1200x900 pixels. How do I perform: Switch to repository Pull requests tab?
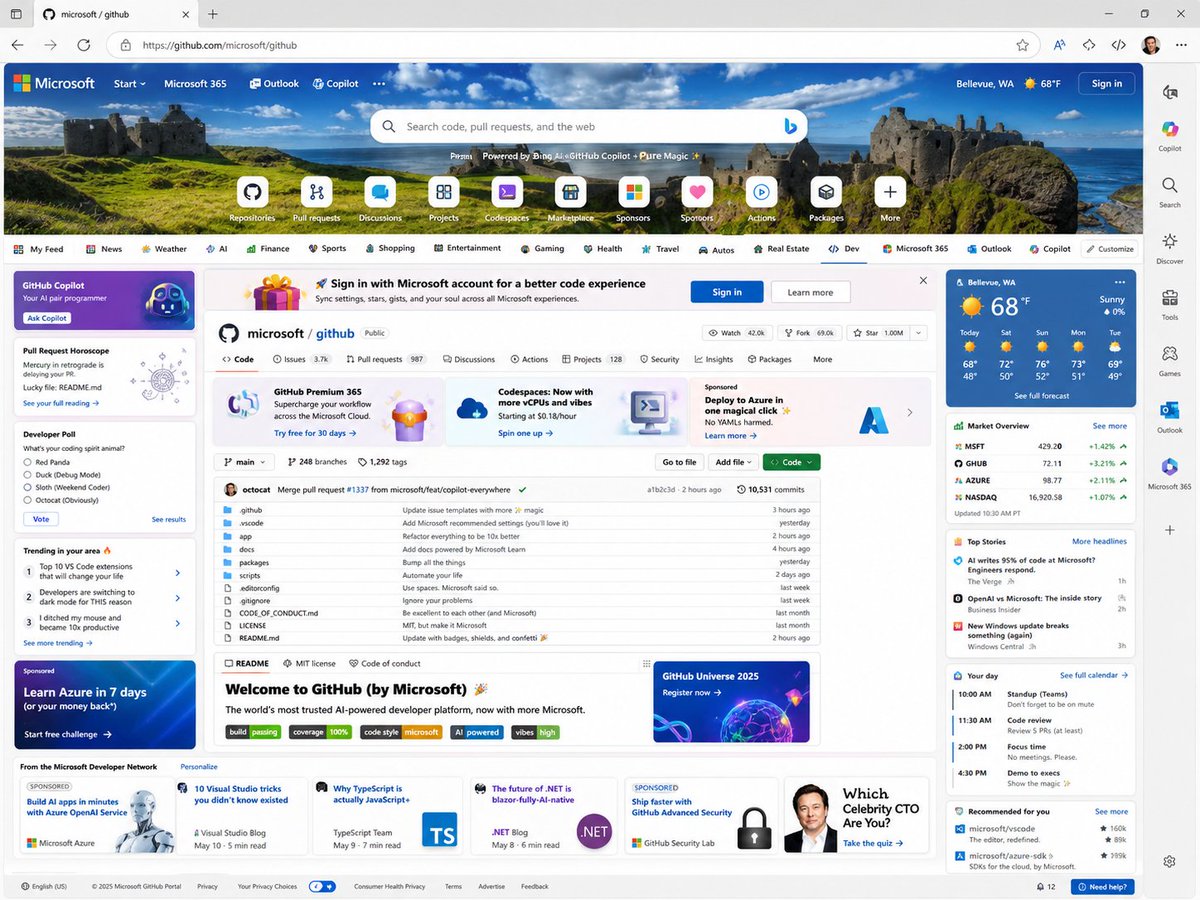coord(386,359)
